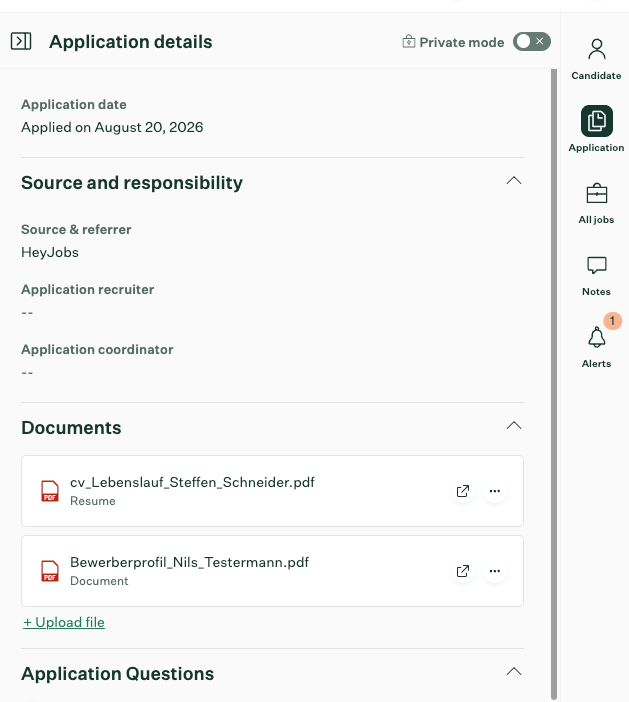Click the Application recruiter empty value
The height and width of the screenshot is (702, 629).
point(27,312)
